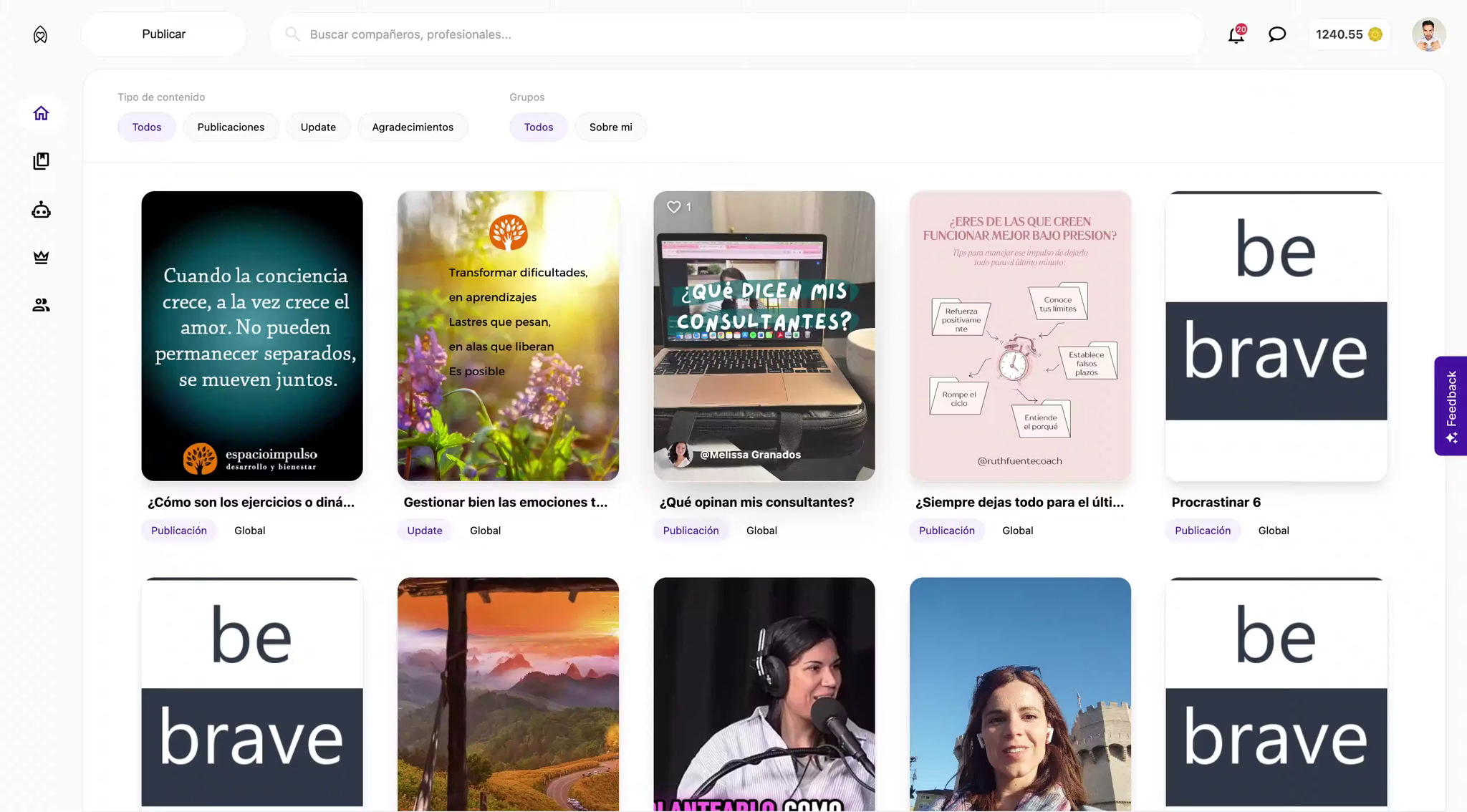This screenshot has width=1467, height=812.
Task: Open the sunset mountain landscape post
Action: click(x=508, y=694)
